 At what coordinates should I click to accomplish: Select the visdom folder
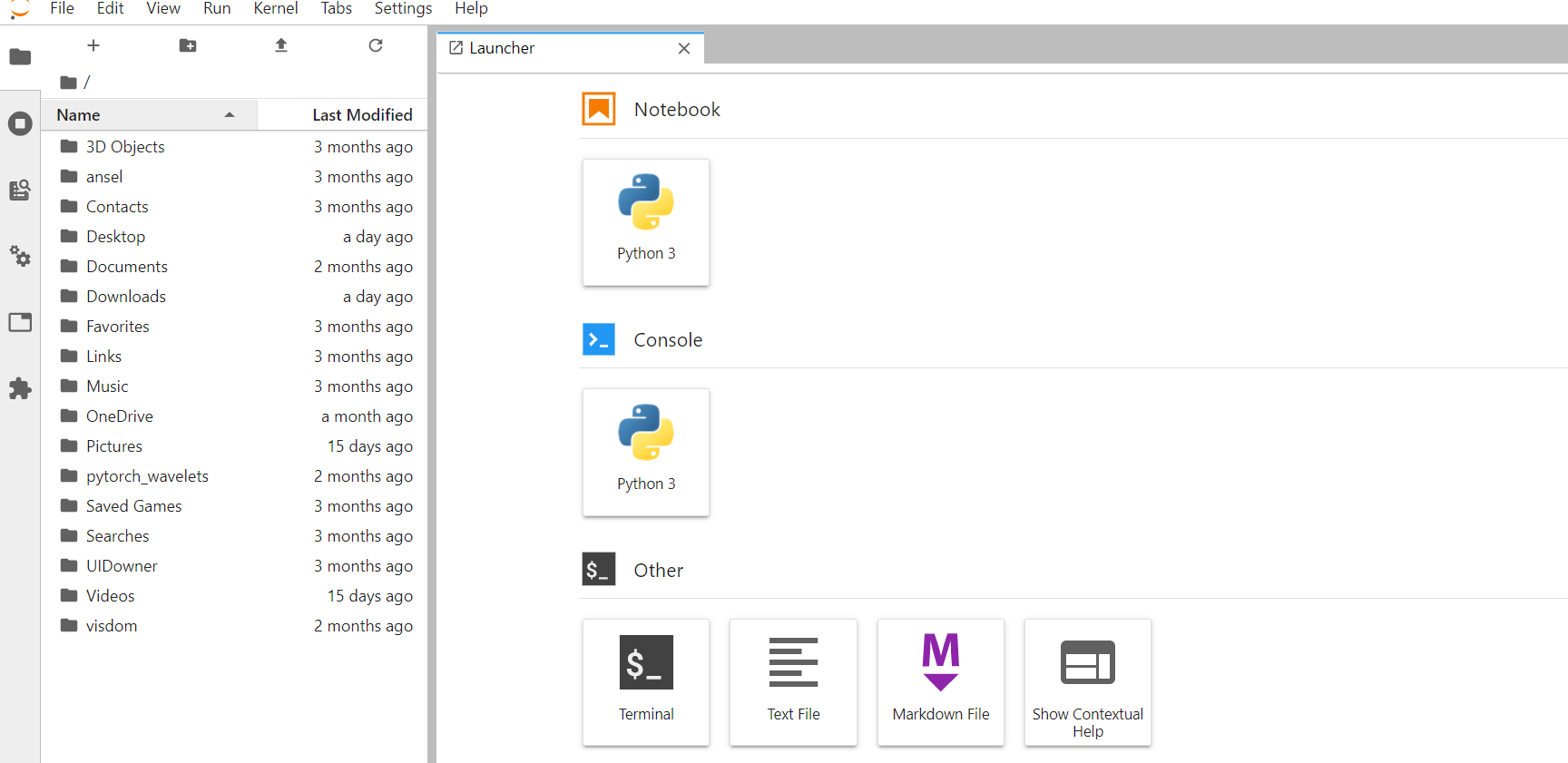(x=234, y=626)
